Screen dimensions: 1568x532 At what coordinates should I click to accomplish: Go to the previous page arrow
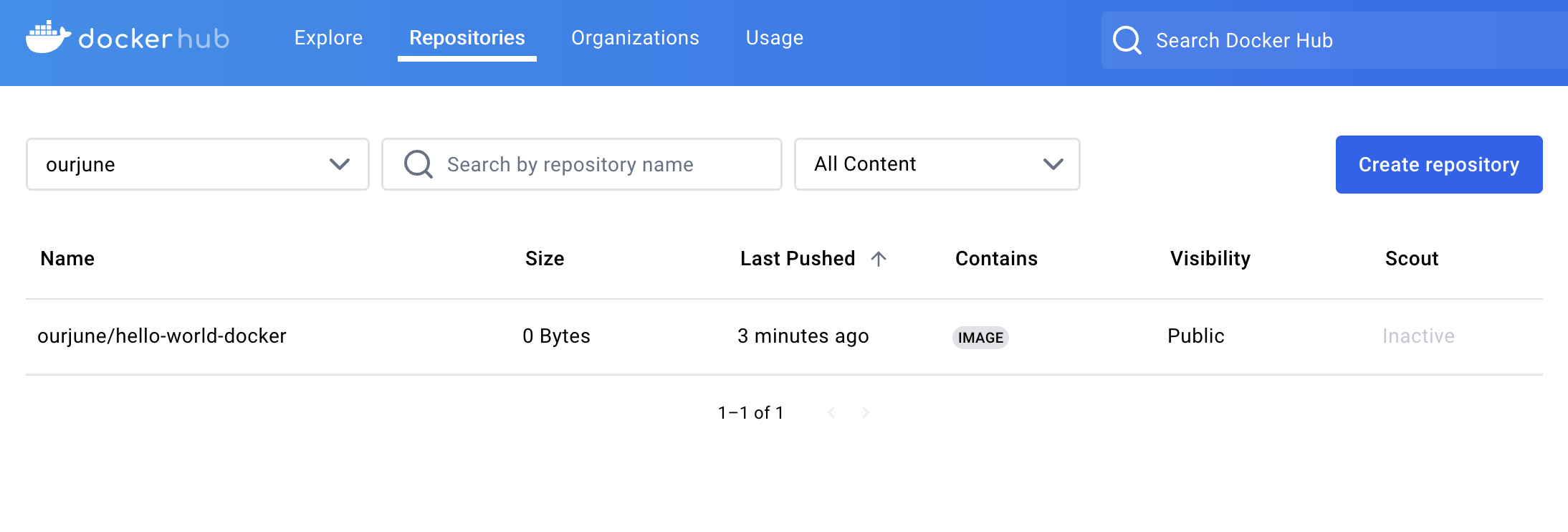tap(831, 412)
